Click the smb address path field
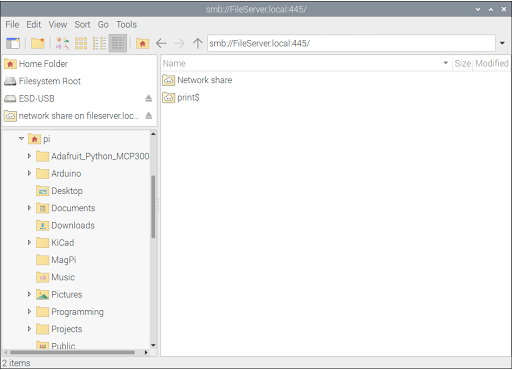 pos(351,43)
